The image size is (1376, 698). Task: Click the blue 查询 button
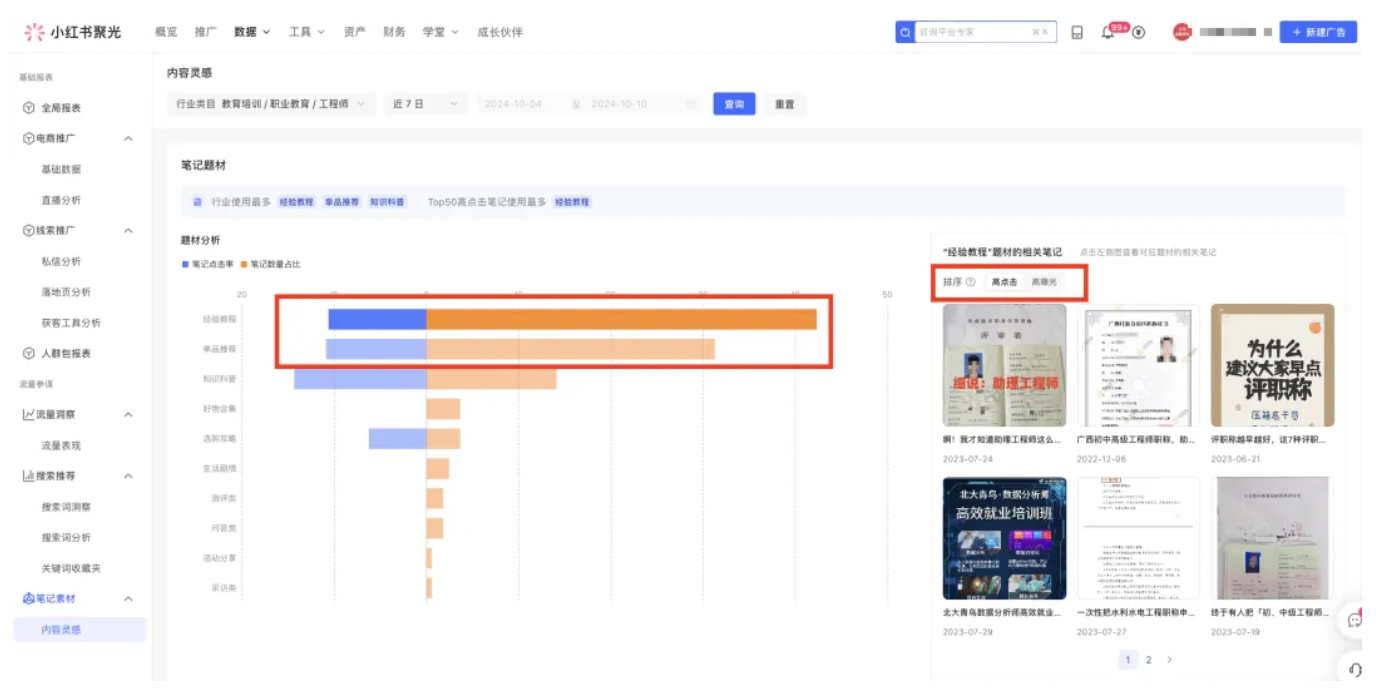click(x=734, y=104)
